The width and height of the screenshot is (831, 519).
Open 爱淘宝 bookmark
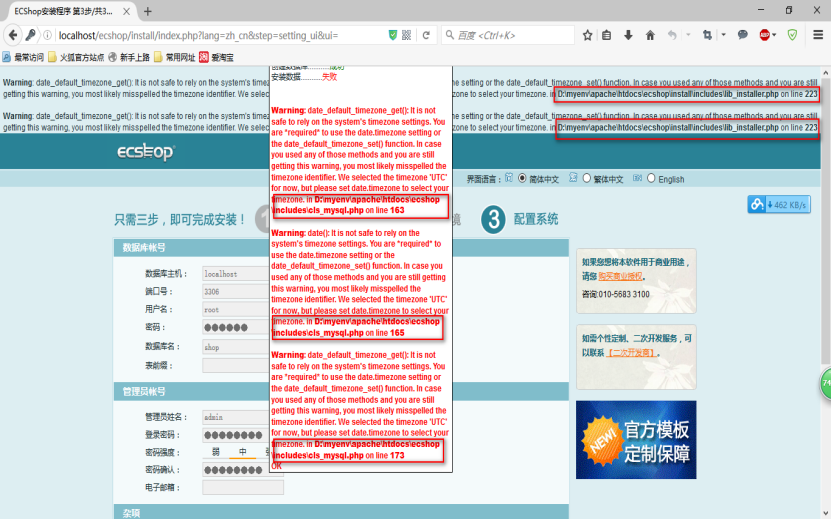[x=216, y=57]
